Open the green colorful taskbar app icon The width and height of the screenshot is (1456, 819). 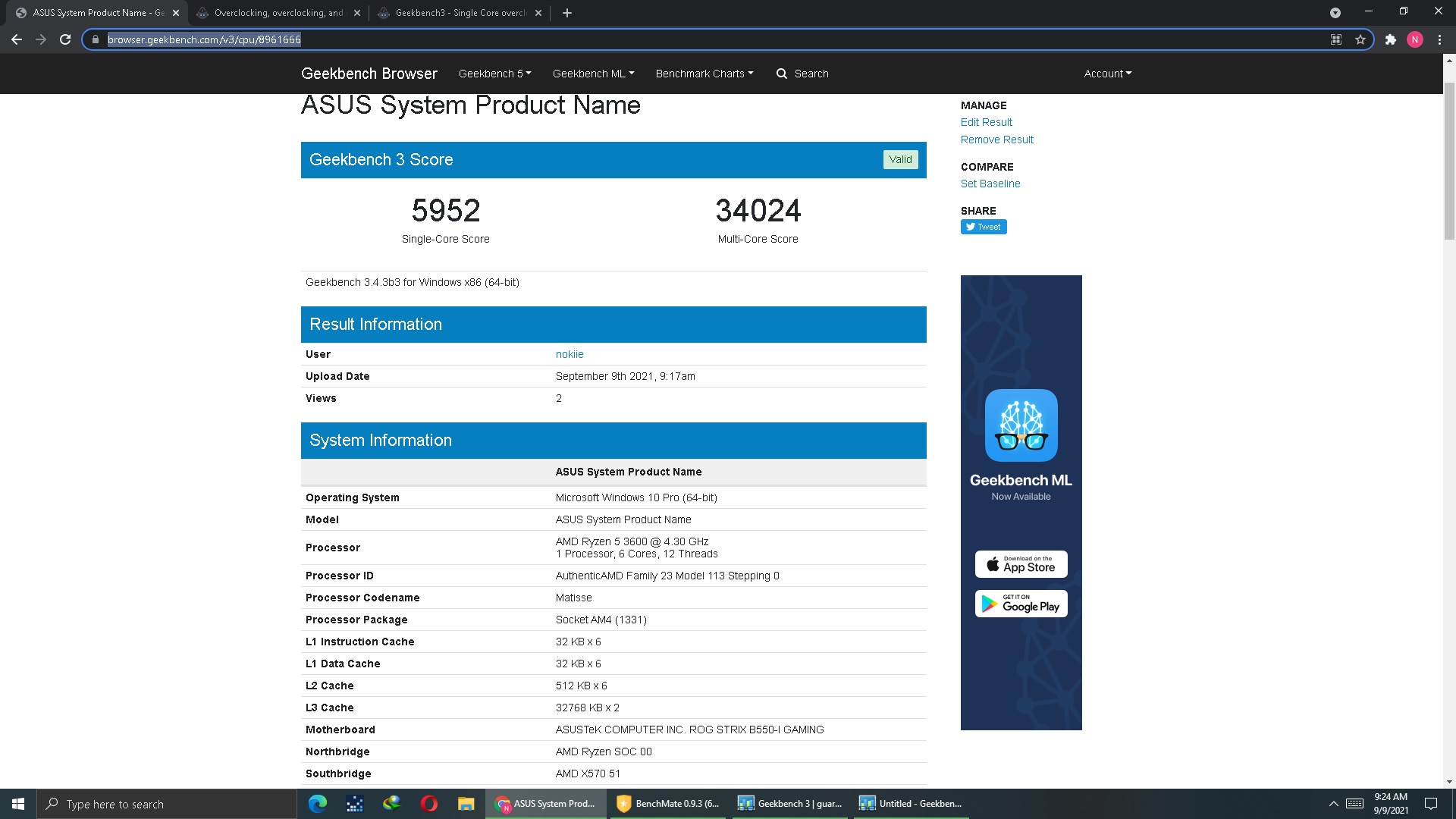(391, 804)
